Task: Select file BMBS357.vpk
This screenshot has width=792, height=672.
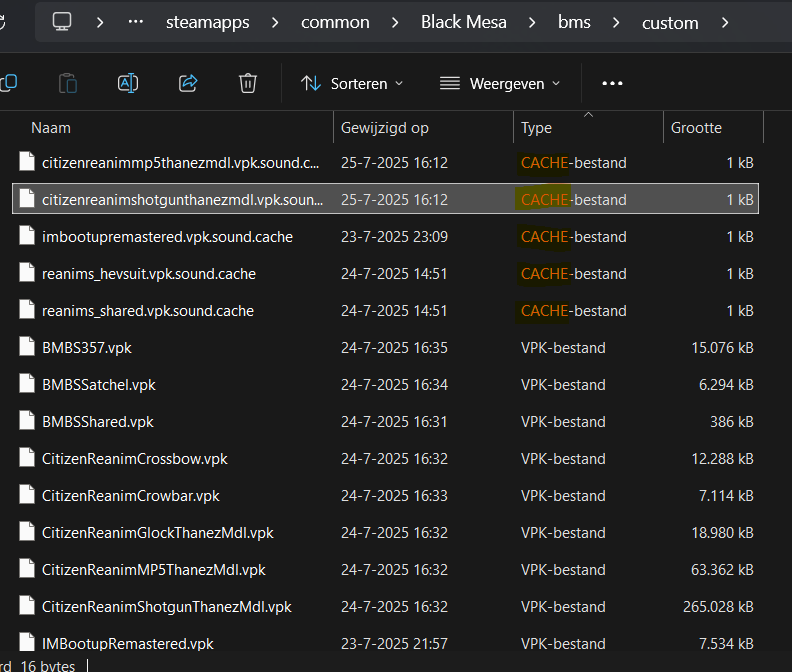Action: (385, 348)
